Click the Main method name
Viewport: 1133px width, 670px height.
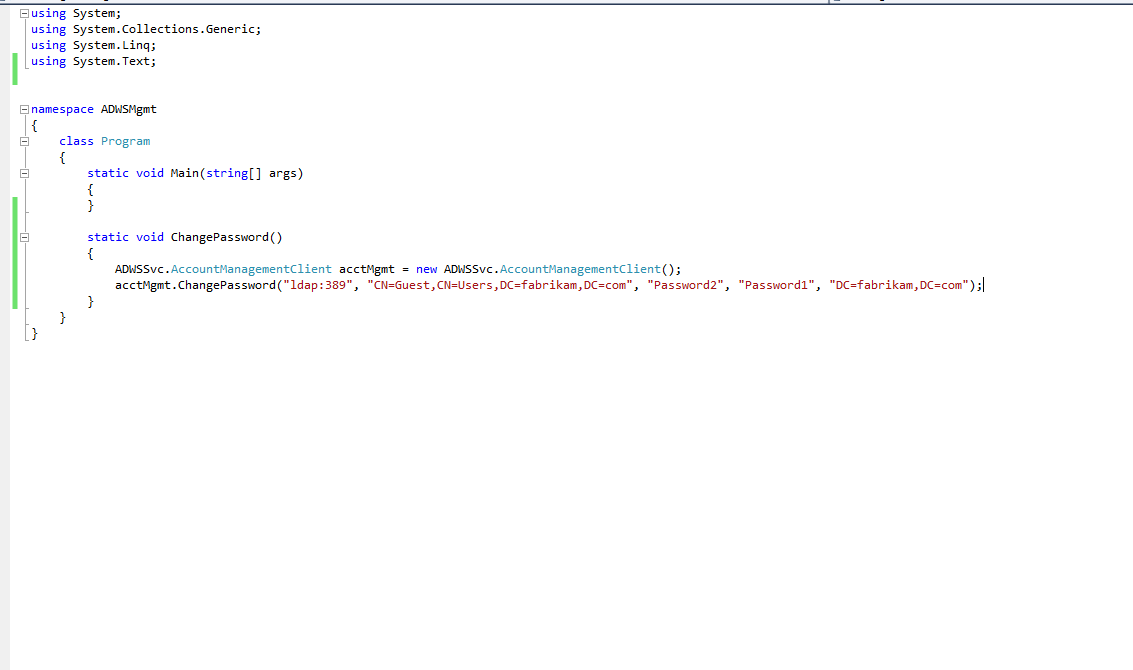[x=185, y=173]
